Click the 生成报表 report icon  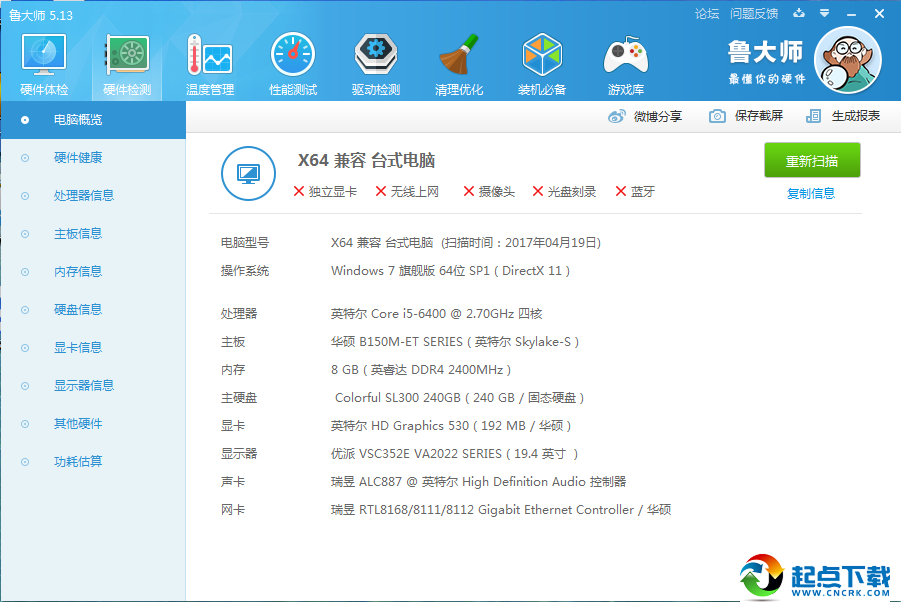[814, 116]
